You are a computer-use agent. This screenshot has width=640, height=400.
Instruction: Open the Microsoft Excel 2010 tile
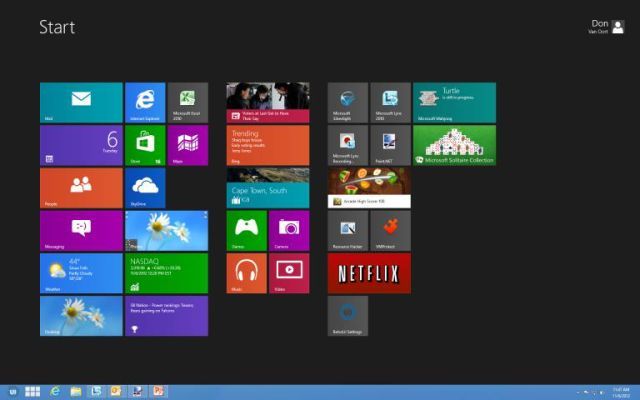click(x=188, y=102)
